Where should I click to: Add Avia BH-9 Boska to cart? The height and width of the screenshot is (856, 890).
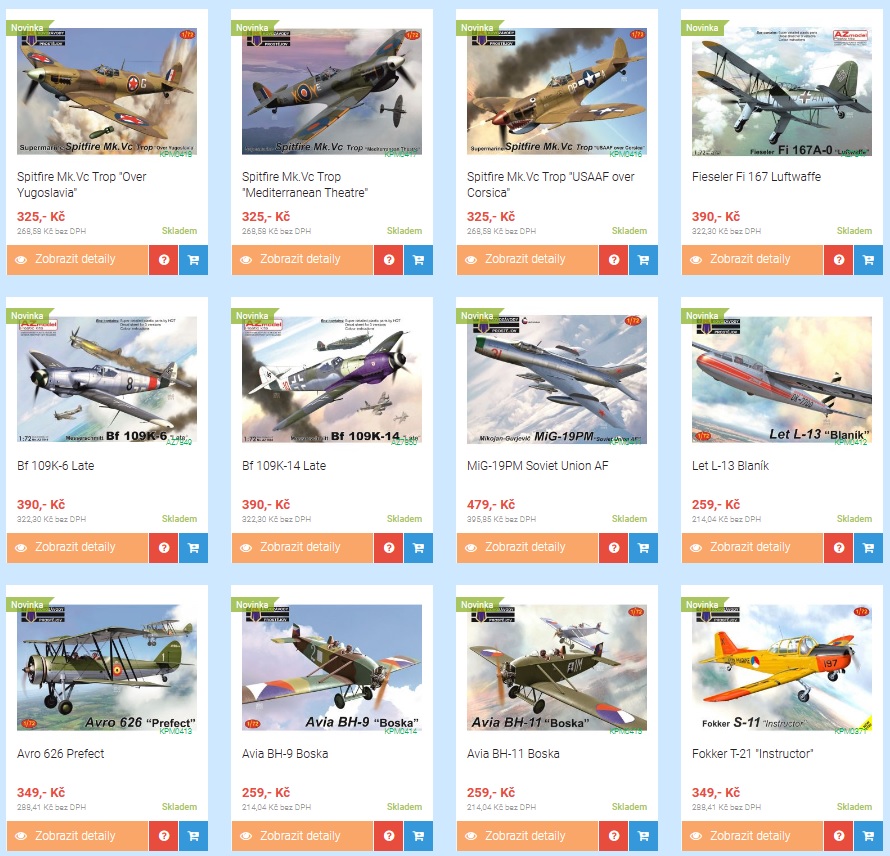click(x=418, y=836)
